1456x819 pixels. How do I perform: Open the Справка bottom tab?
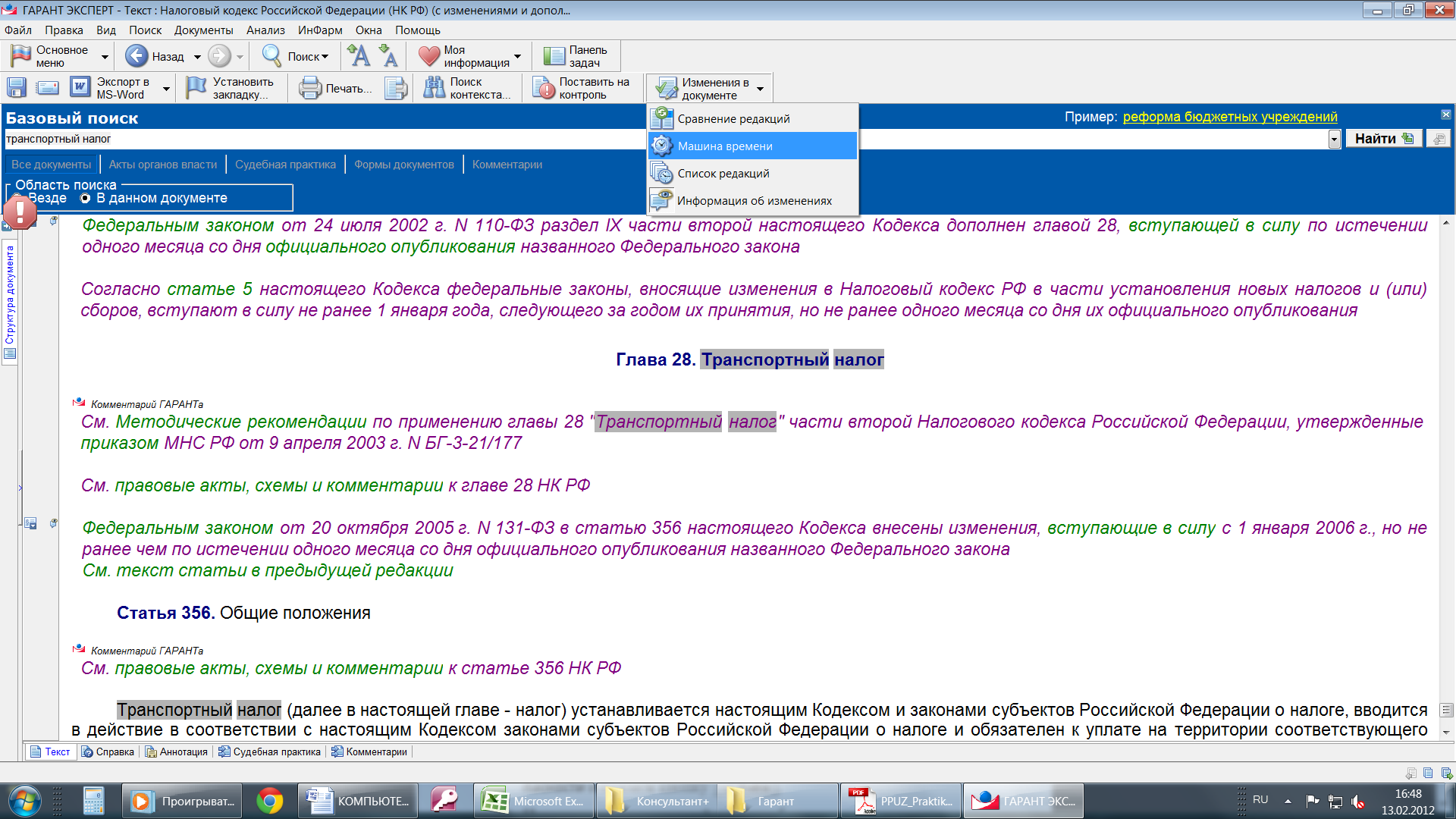click(x=108, y=752)
